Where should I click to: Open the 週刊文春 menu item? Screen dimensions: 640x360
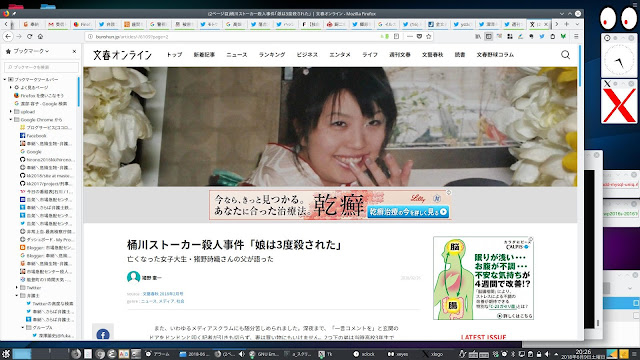click(x=400, y=55)
